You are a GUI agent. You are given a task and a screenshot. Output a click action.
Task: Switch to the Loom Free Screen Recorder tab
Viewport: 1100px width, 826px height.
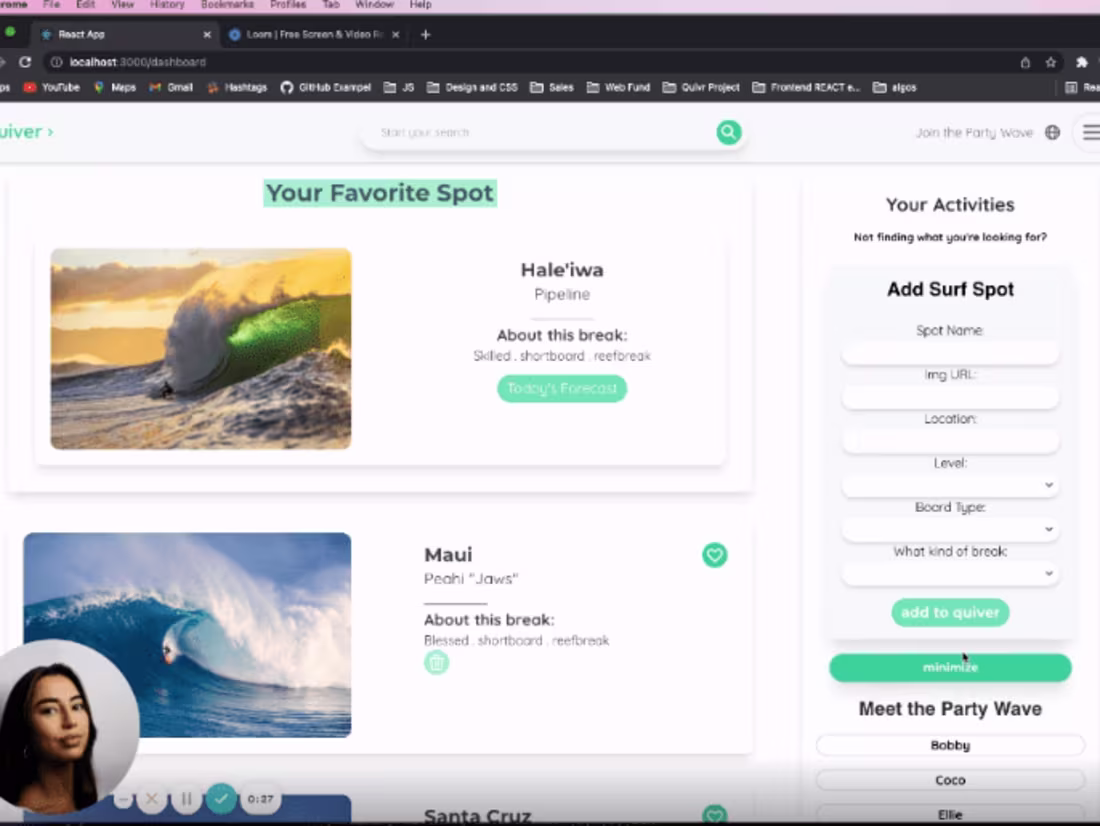[310, 32]
